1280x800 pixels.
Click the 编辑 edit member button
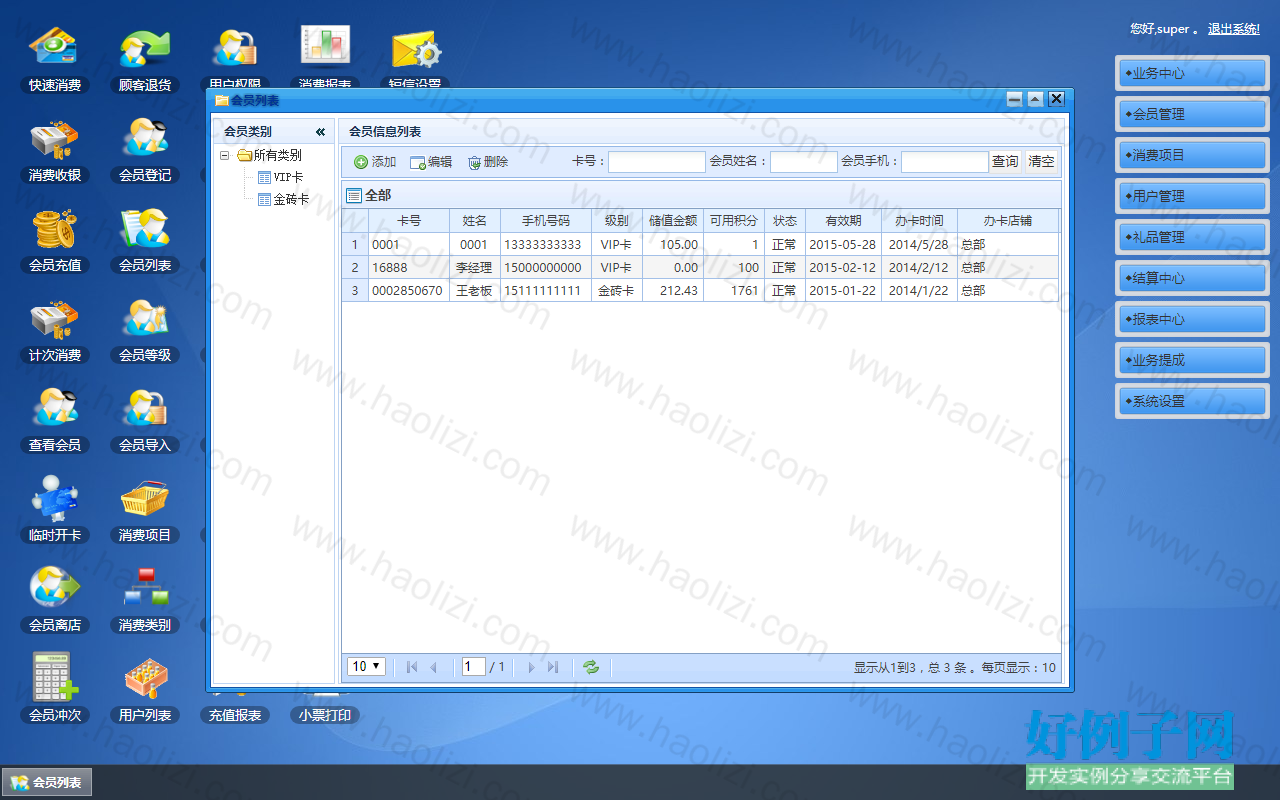[431, 162]
